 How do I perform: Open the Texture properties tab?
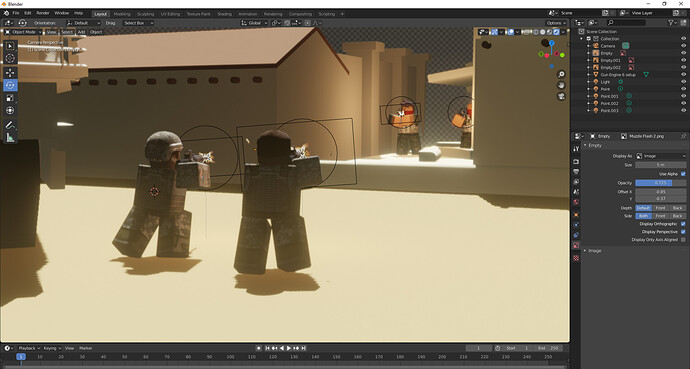pyautogui.click(x=576, y=258)
